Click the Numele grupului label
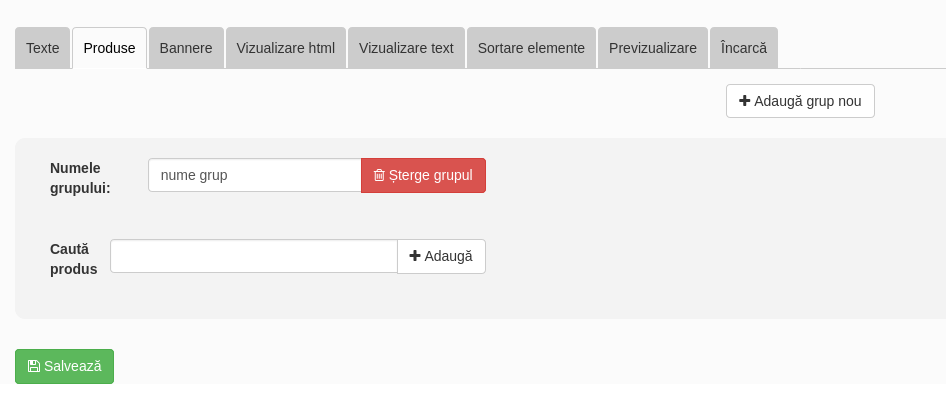Screen dimensions: 946x403 tap(80, 178)
